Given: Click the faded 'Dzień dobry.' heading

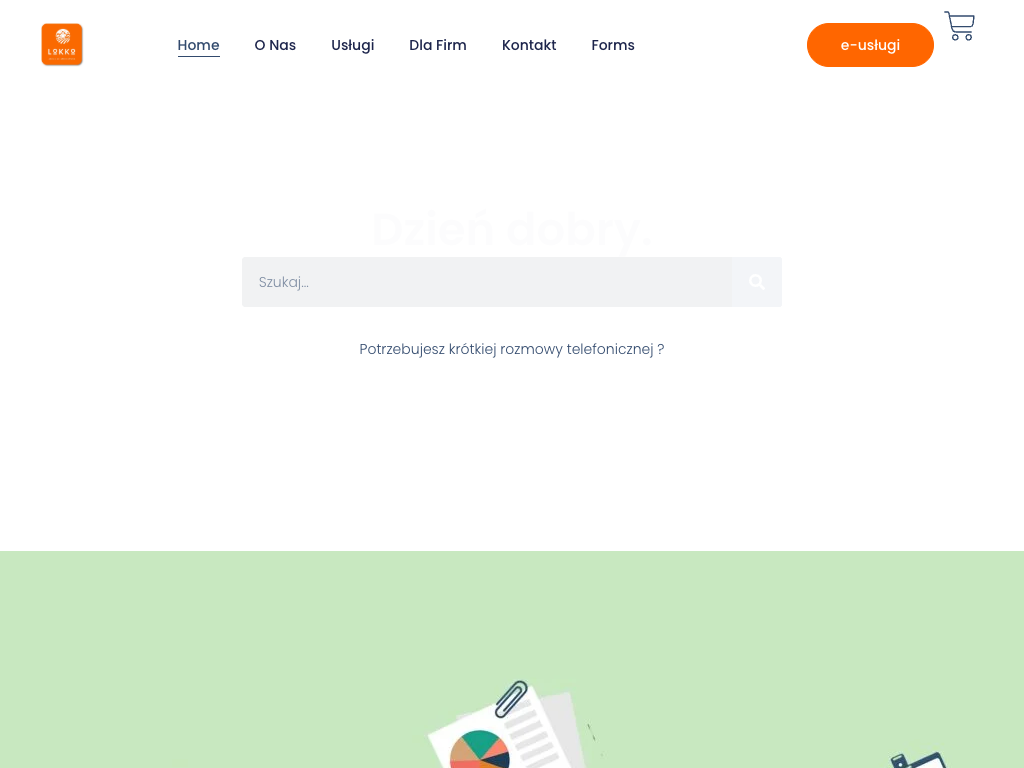Looking at the screenshot, I should [x=512, y=230].
